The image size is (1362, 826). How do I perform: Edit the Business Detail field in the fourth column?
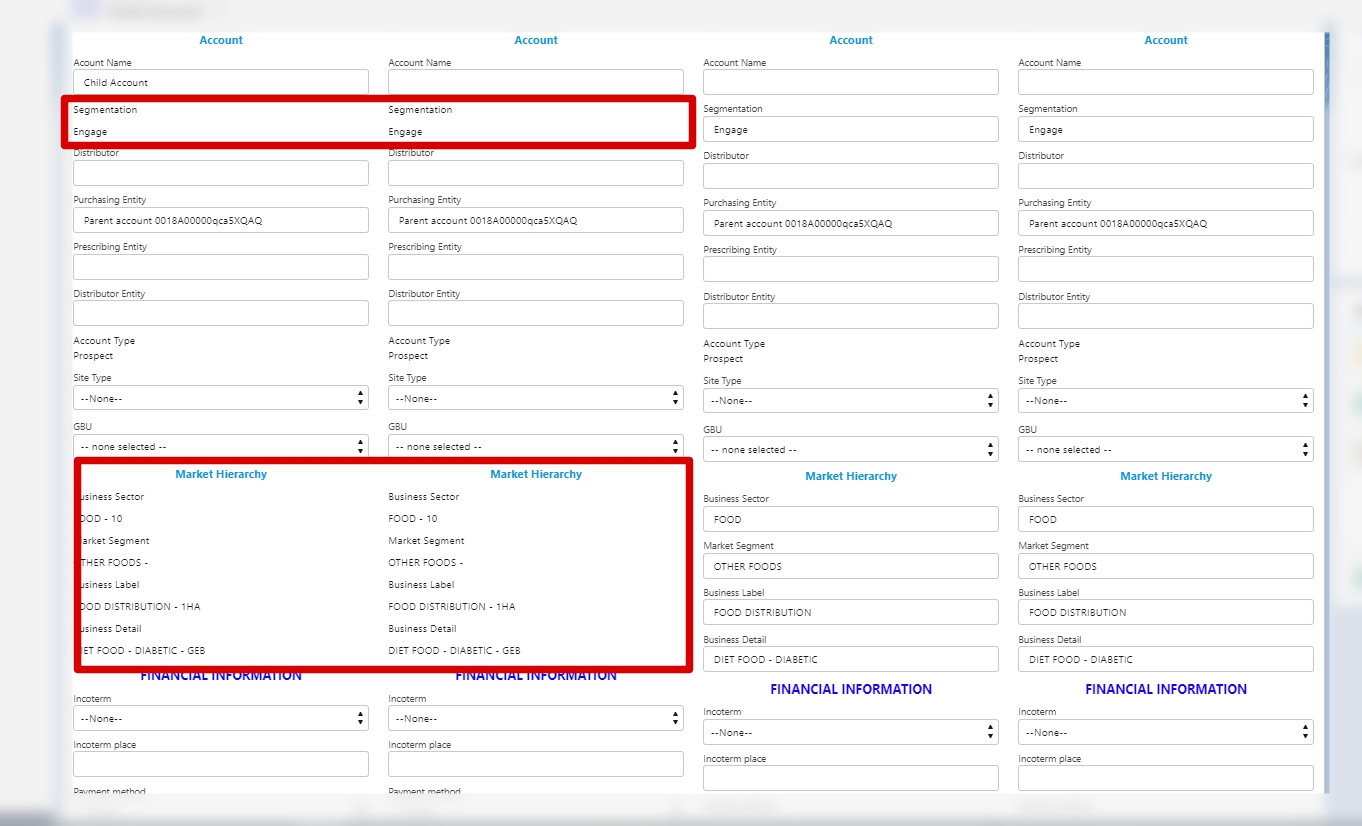[x=1166, y=659]
